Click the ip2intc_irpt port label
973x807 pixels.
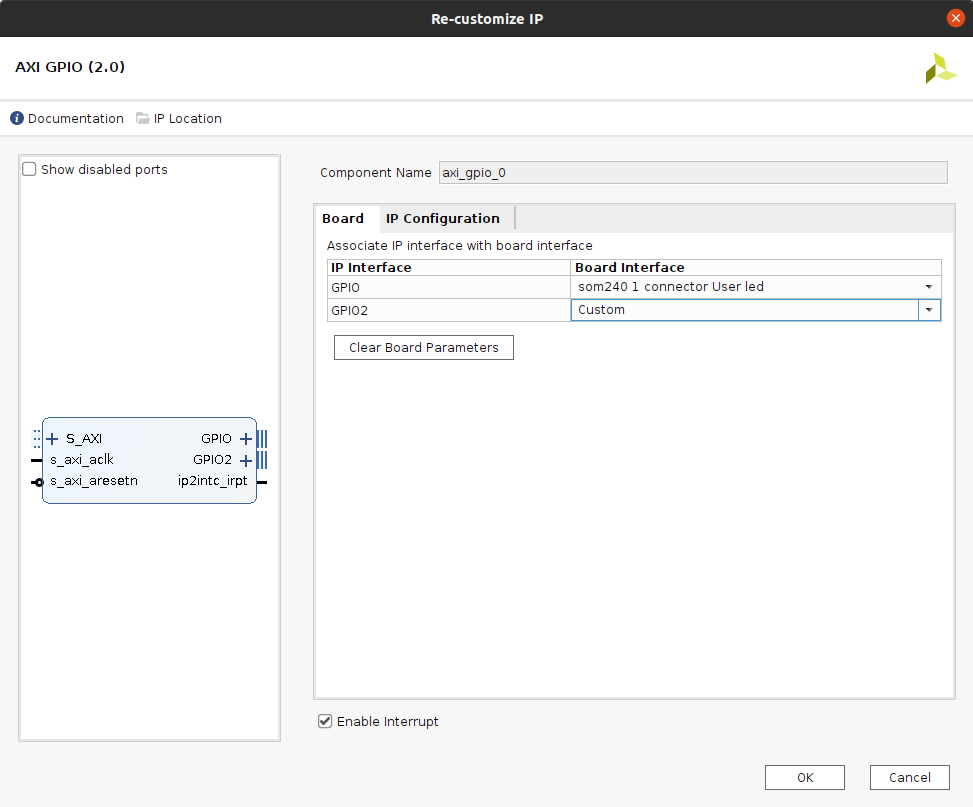point(212,481)
